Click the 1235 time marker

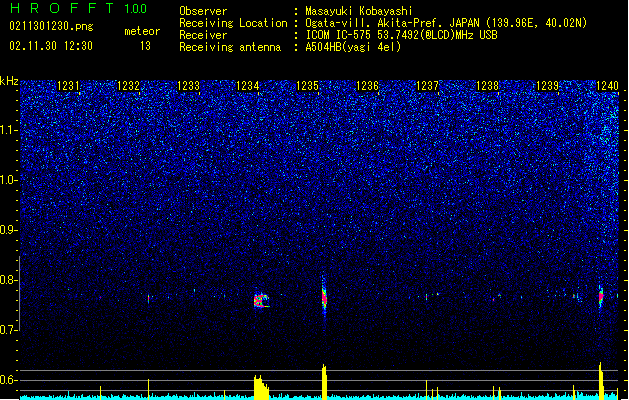pos(307,86)
